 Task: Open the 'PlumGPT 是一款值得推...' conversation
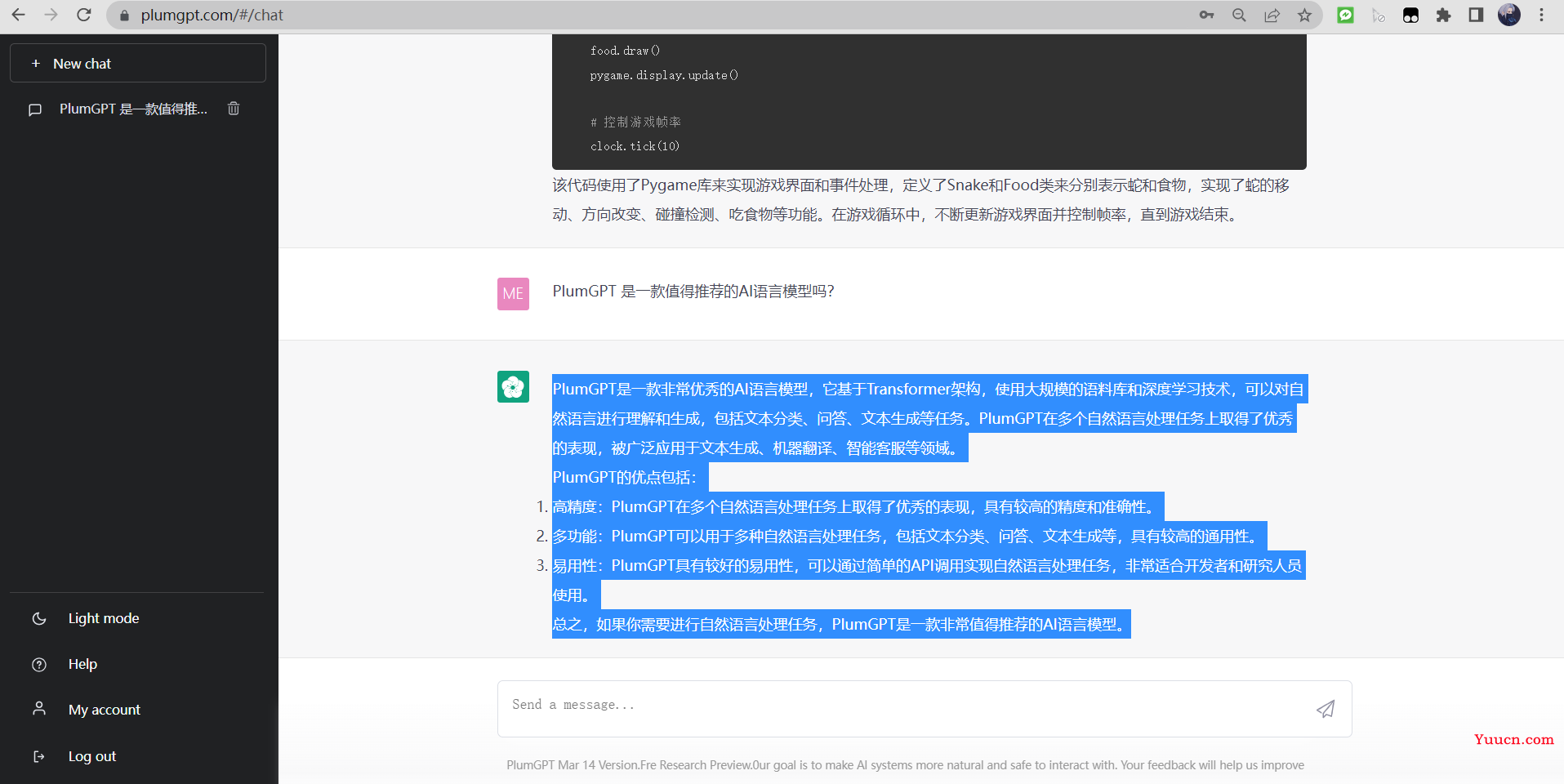click(133, 109)
